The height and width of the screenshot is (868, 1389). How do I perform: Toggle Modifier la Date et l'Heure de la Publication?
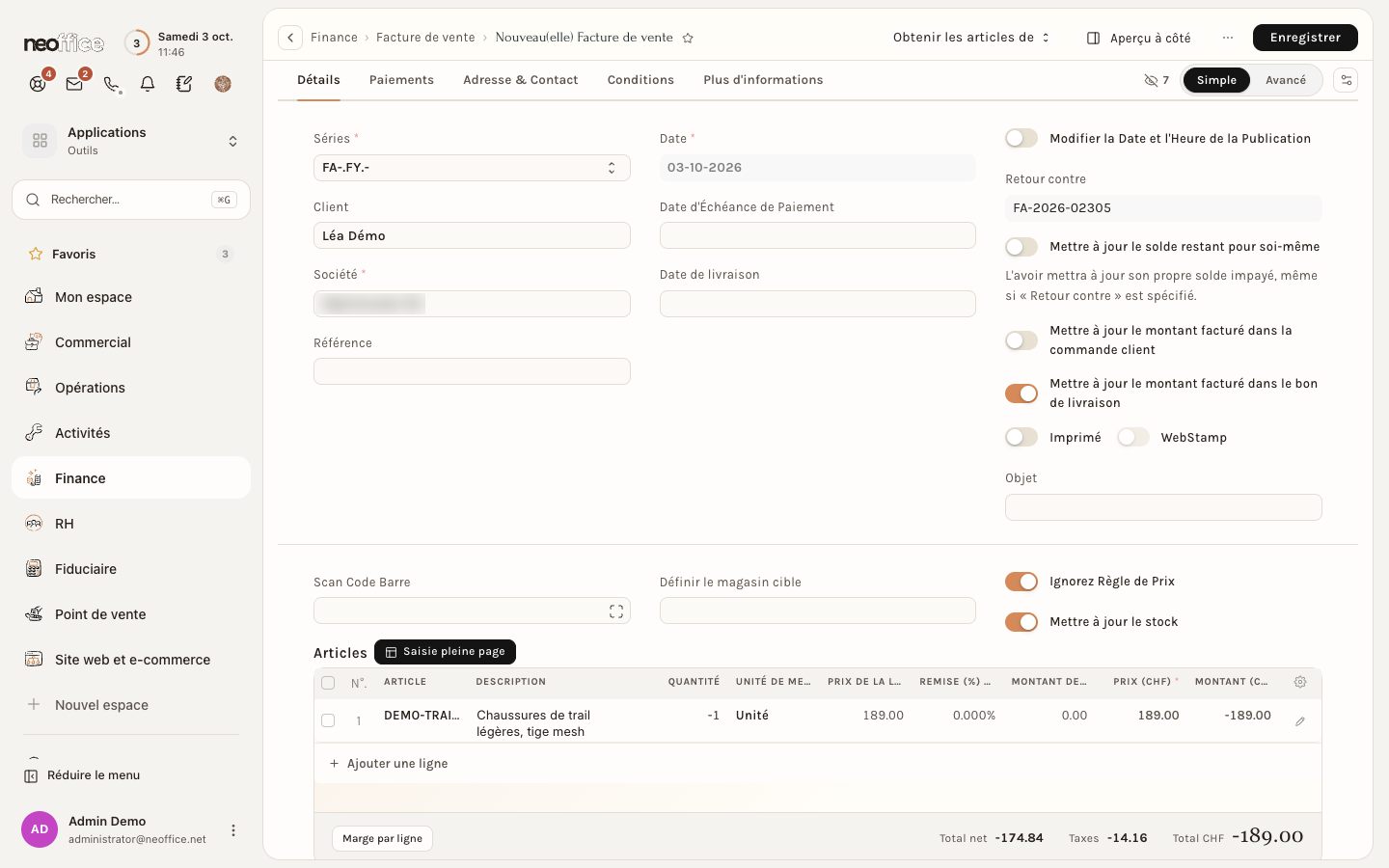tap(1021, 139)
